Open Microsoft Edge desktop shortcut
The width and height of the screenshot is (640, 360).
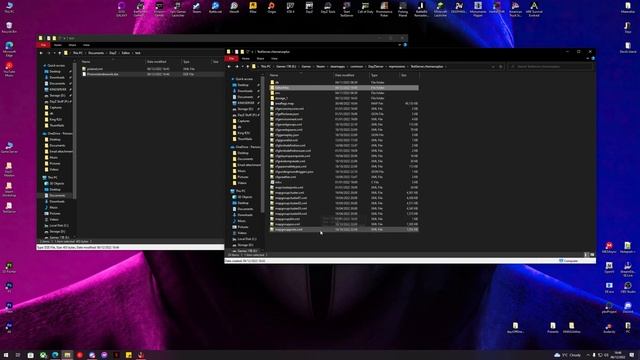tap(9, 48)
